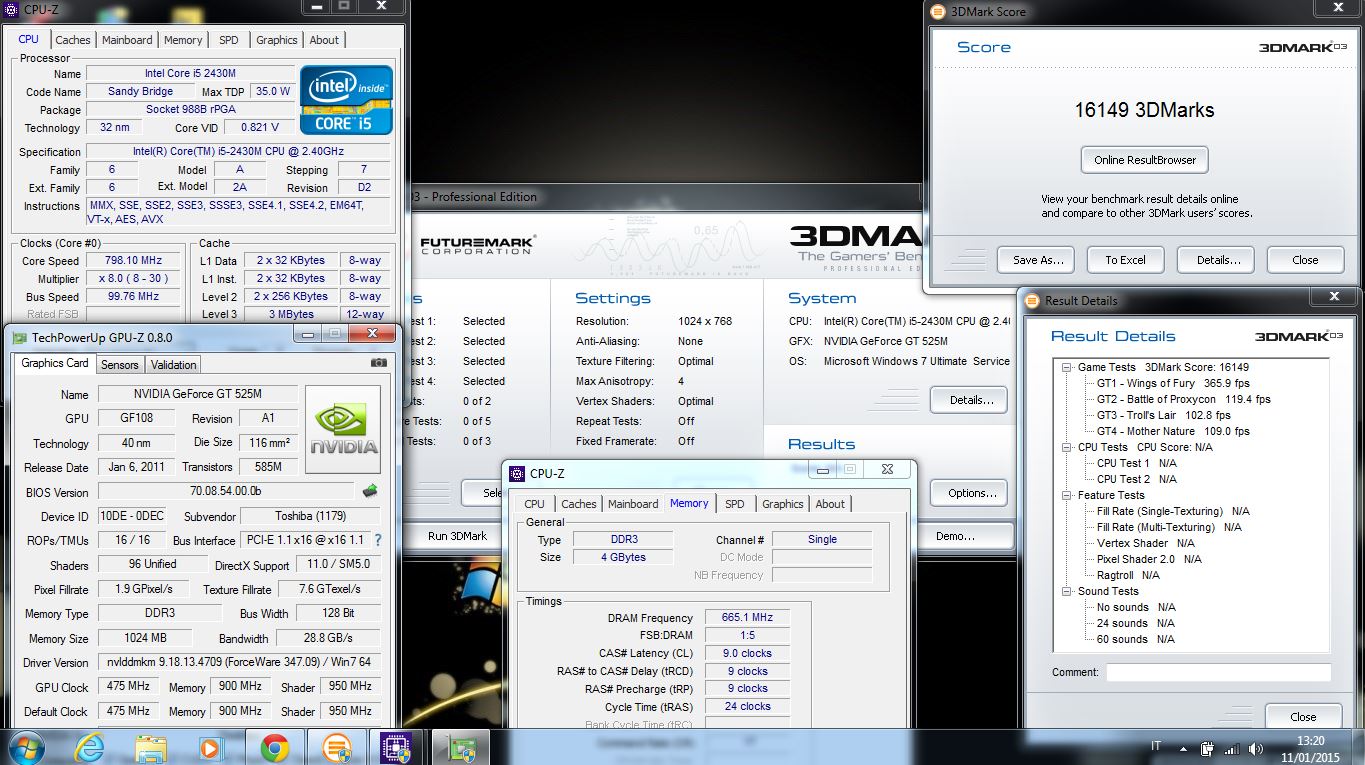
Task: Click the GPU-Z title bar icon
Action: tap(20, 338)
